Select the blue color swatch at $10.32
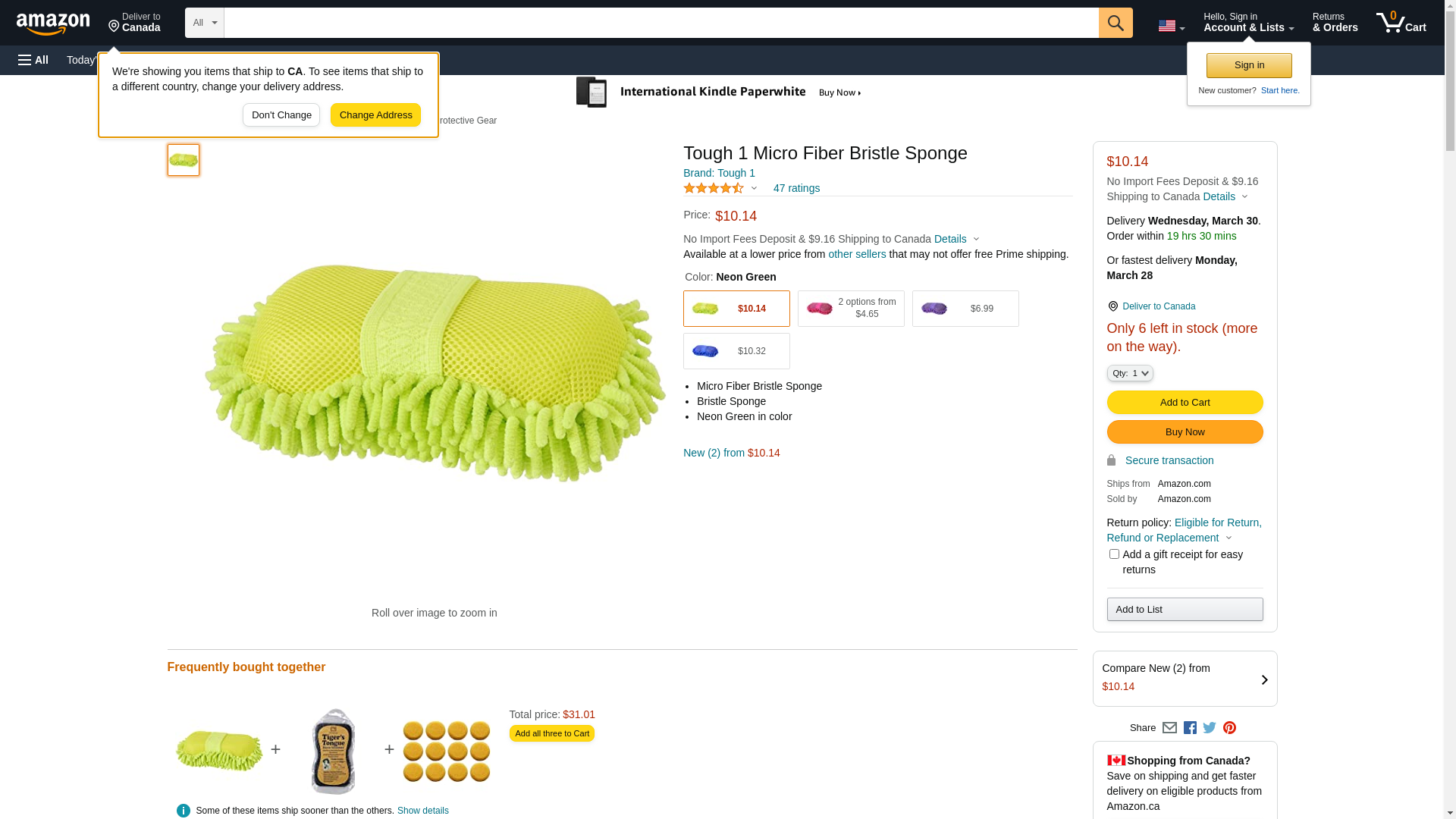1456x819 pixels. coord(736,351)
